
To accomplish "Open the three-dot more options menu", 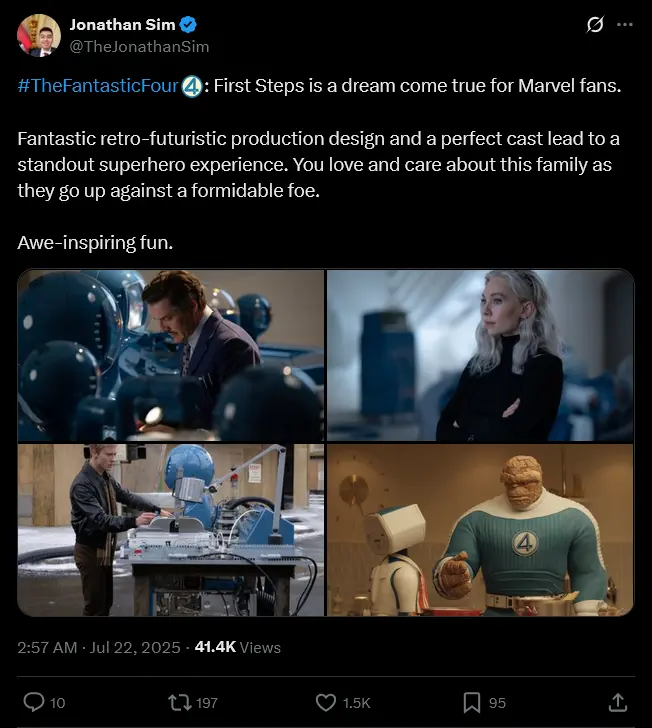I will (x=625, y=24).
